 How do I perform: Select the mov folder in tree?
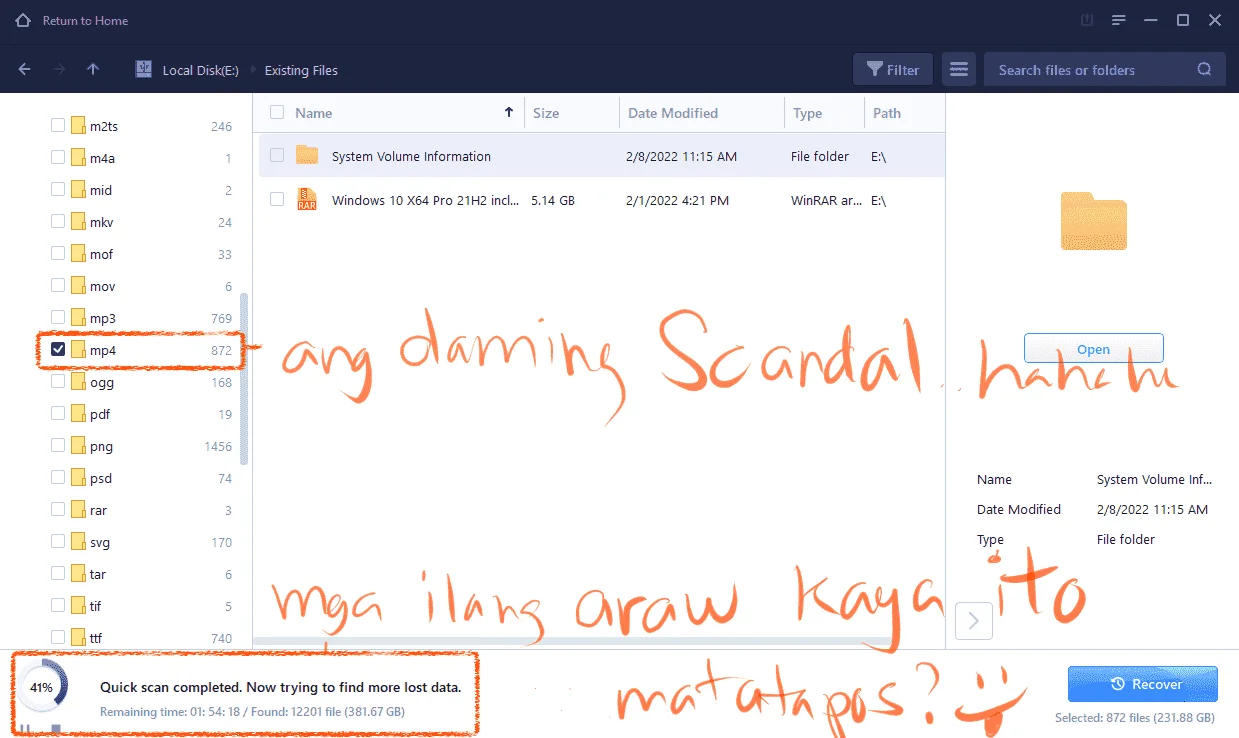coord(103,286)
